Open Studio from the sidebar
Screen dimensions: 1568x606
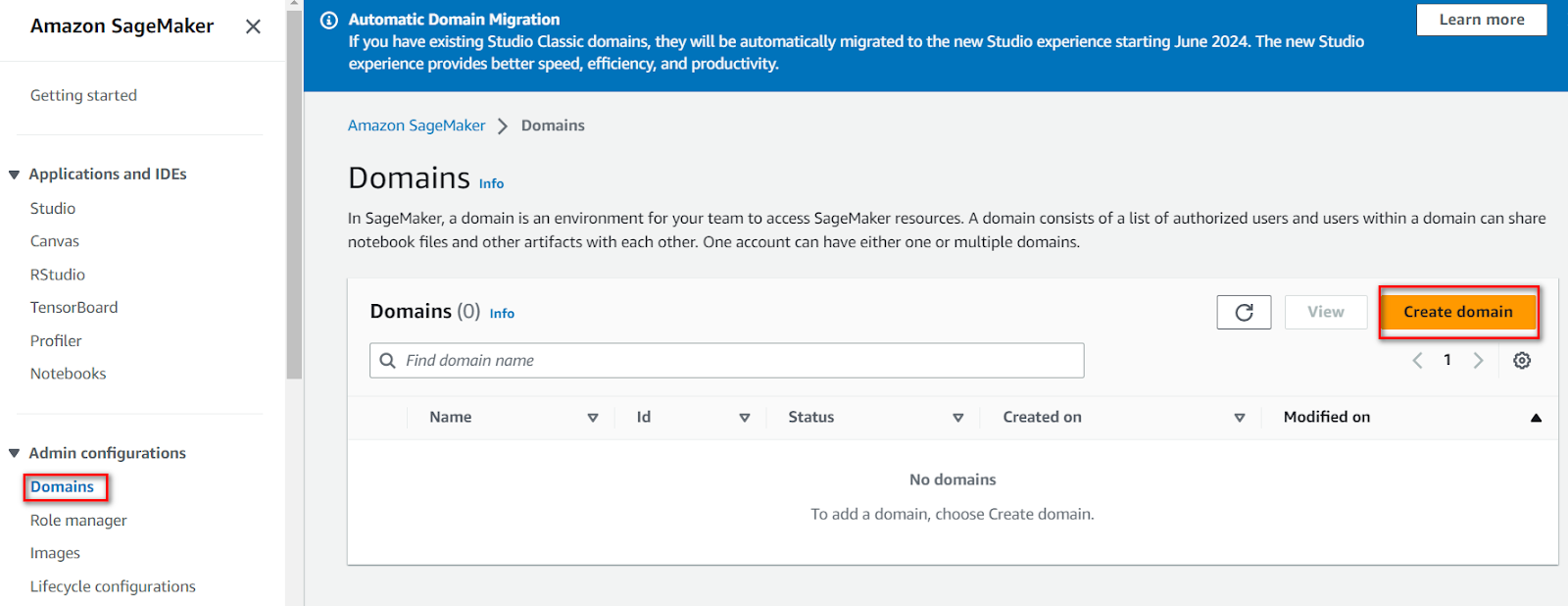pos(53,208)
